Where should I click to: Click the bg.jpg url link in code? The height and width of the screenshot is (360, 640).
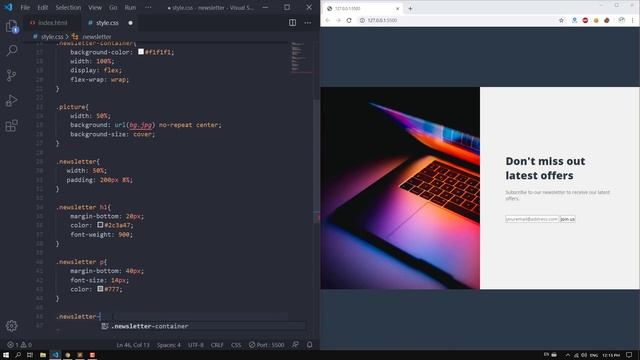tap(140, 125)
